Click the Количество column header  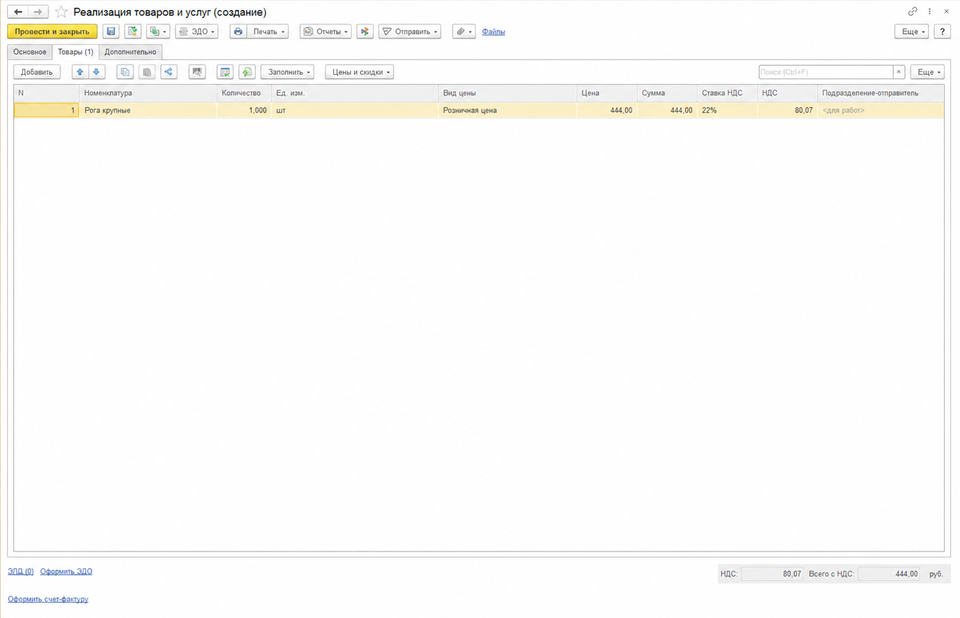pyautogui.click(x=244, y=93)
